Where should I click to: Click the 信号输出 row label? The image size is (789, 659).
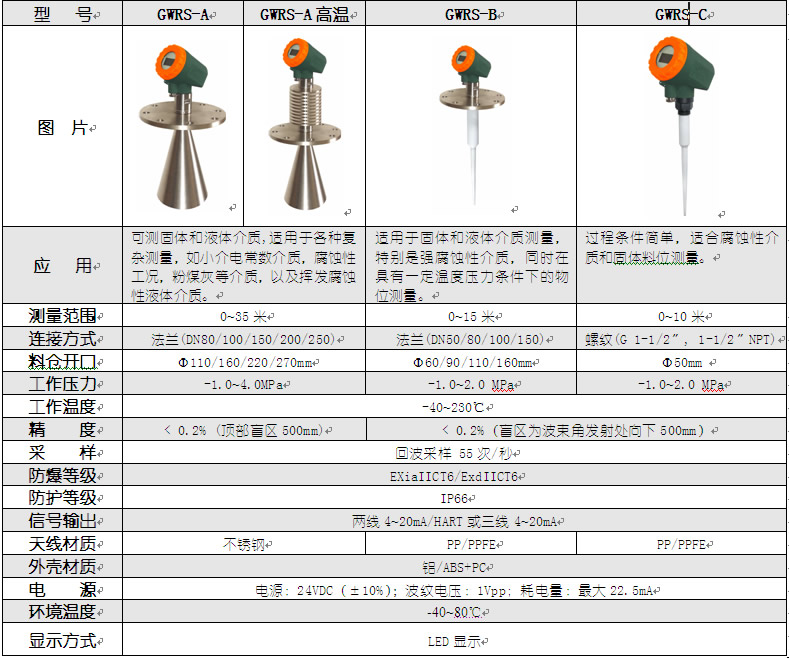click(62, 521)
